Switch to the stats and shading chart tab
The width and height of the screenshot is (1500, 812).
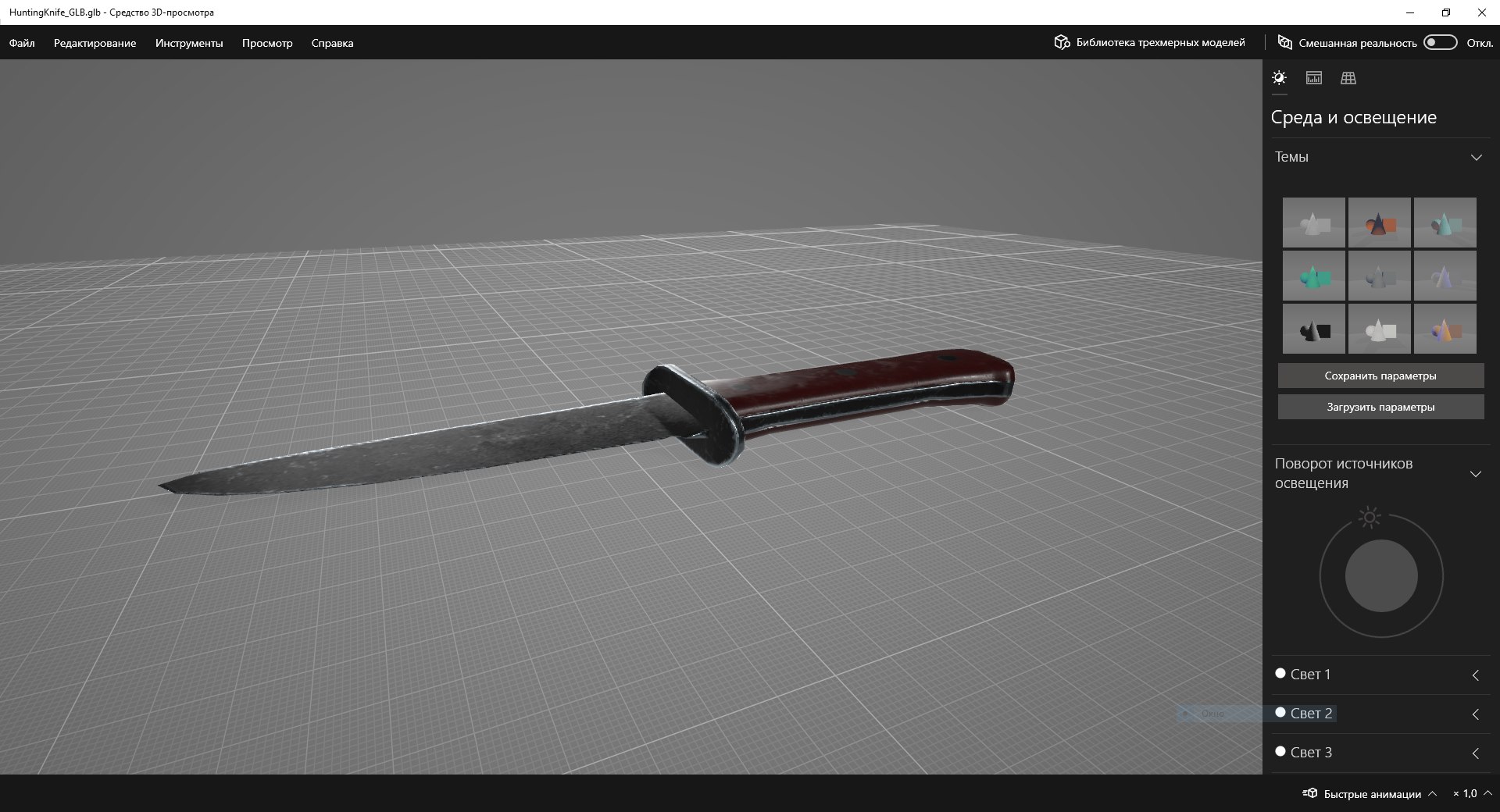coord(1314,78)
